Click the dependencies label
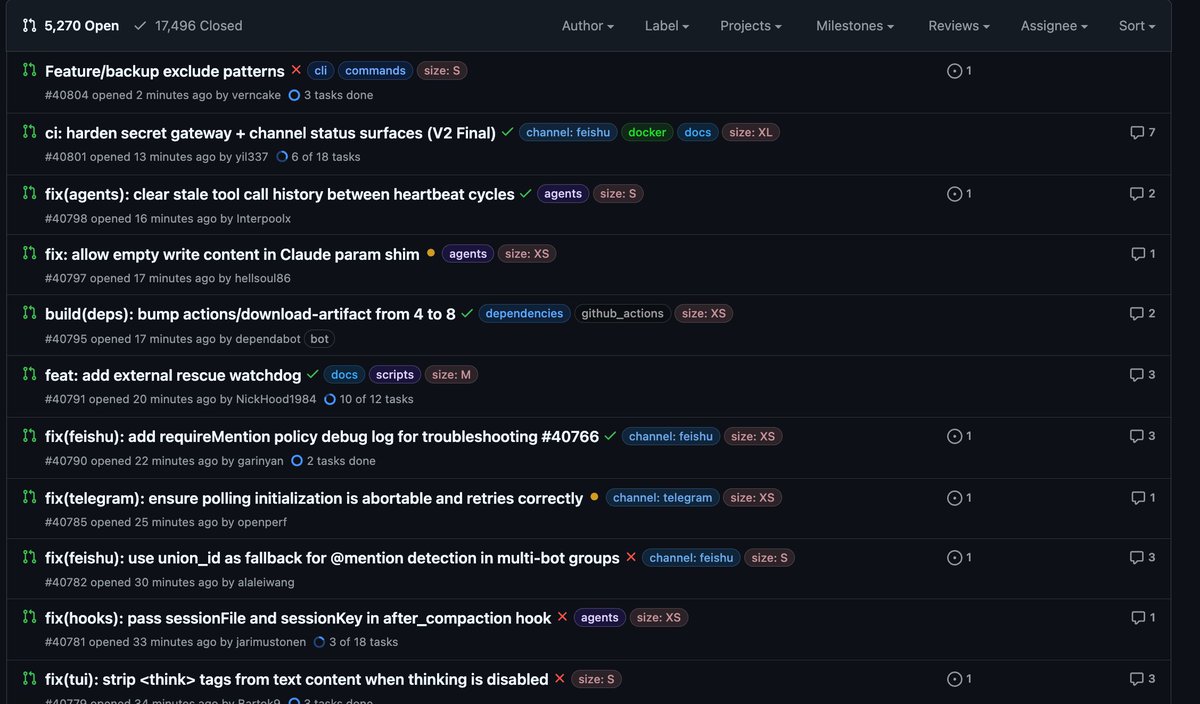1200x704 pixels. [x=524, y=314]
